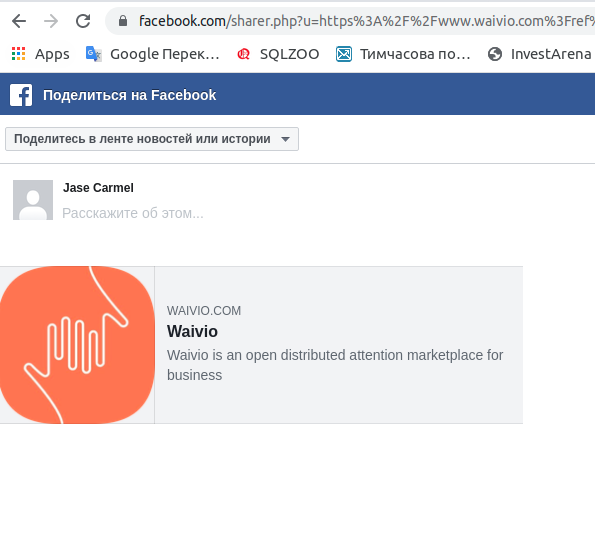Screen dimensions: 595x545
Task: Click the Waivio description text
Action: 335,365
